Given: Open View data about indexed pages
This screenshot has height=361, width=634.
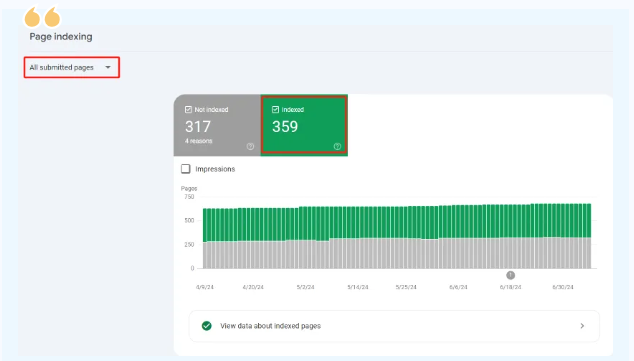Looking at the screenshot, I should coord(394,326).
